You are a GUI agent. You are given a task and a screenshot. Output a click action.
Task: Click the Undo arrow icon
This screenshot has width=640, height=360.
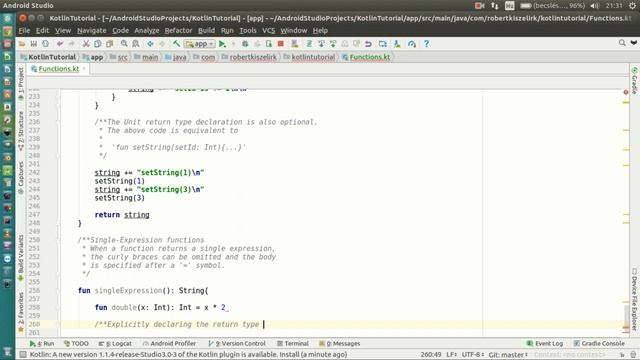click(60, 44)
